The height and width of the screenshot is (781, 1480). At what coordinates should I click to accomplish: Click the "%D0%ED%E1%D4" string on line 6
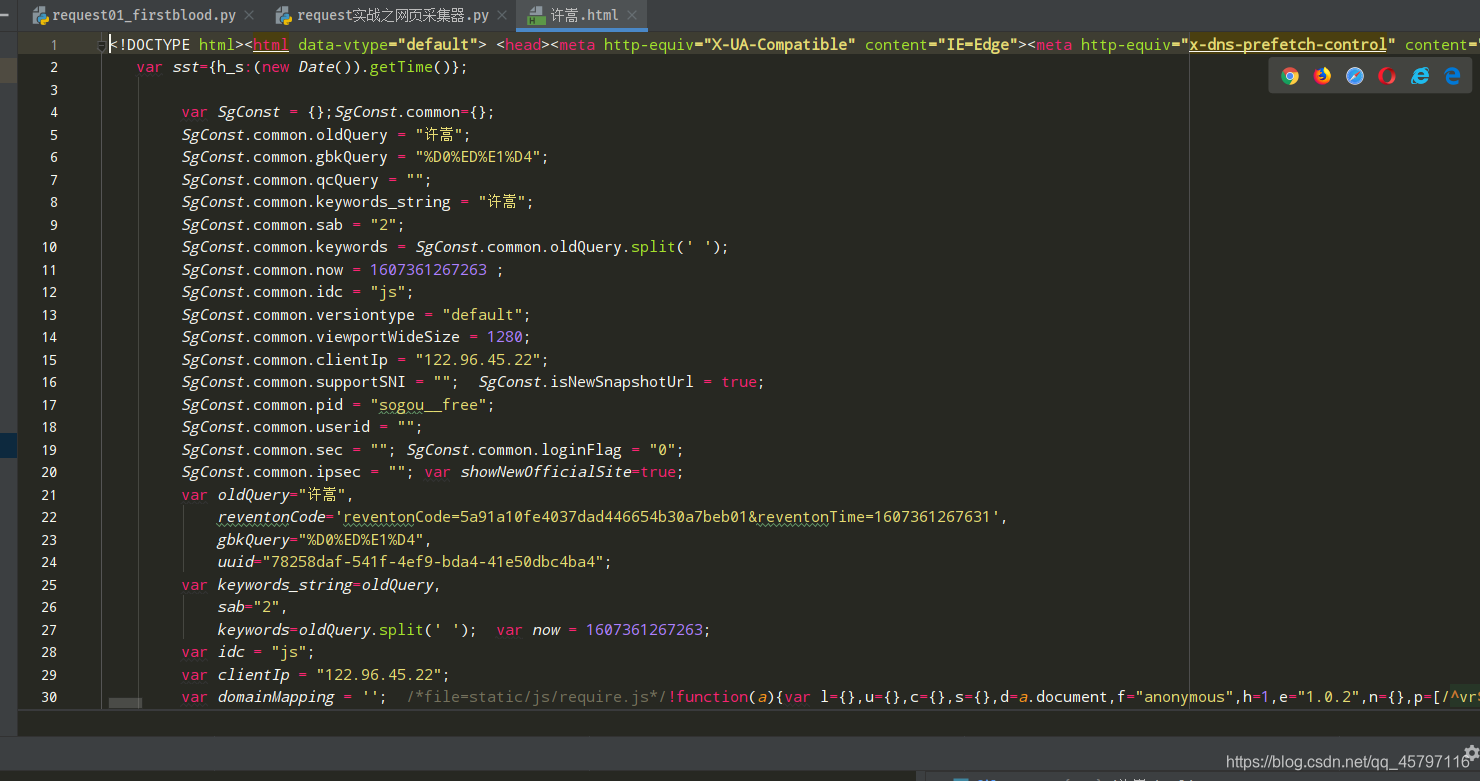[478, 157]
